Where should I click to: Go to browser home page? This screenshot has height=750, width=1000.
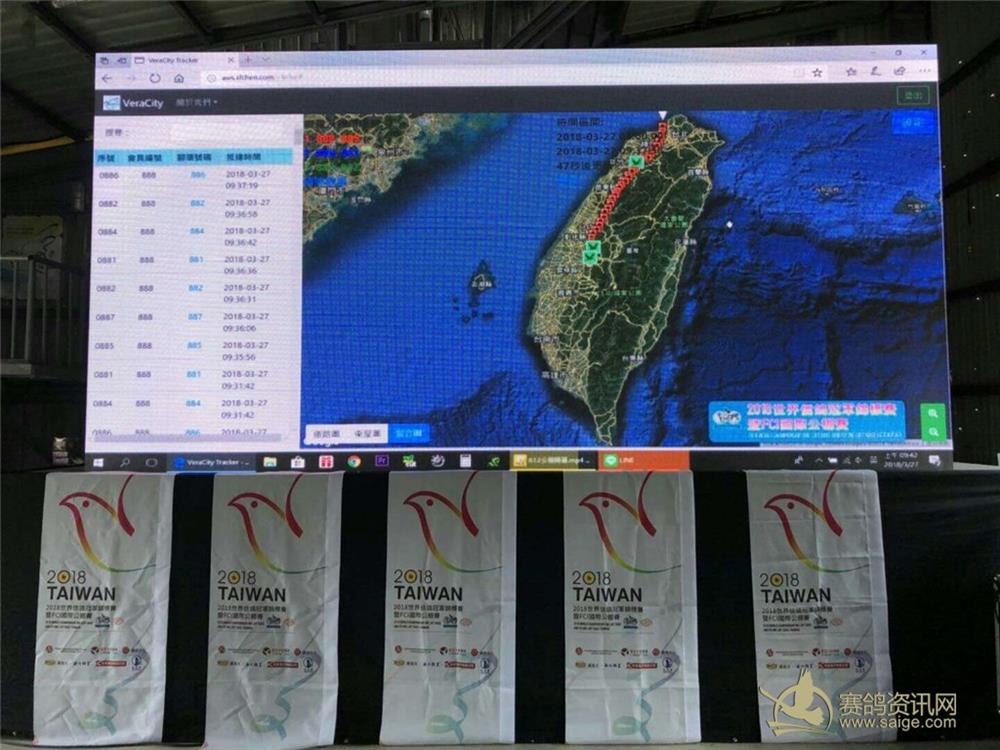pos(179,78)
